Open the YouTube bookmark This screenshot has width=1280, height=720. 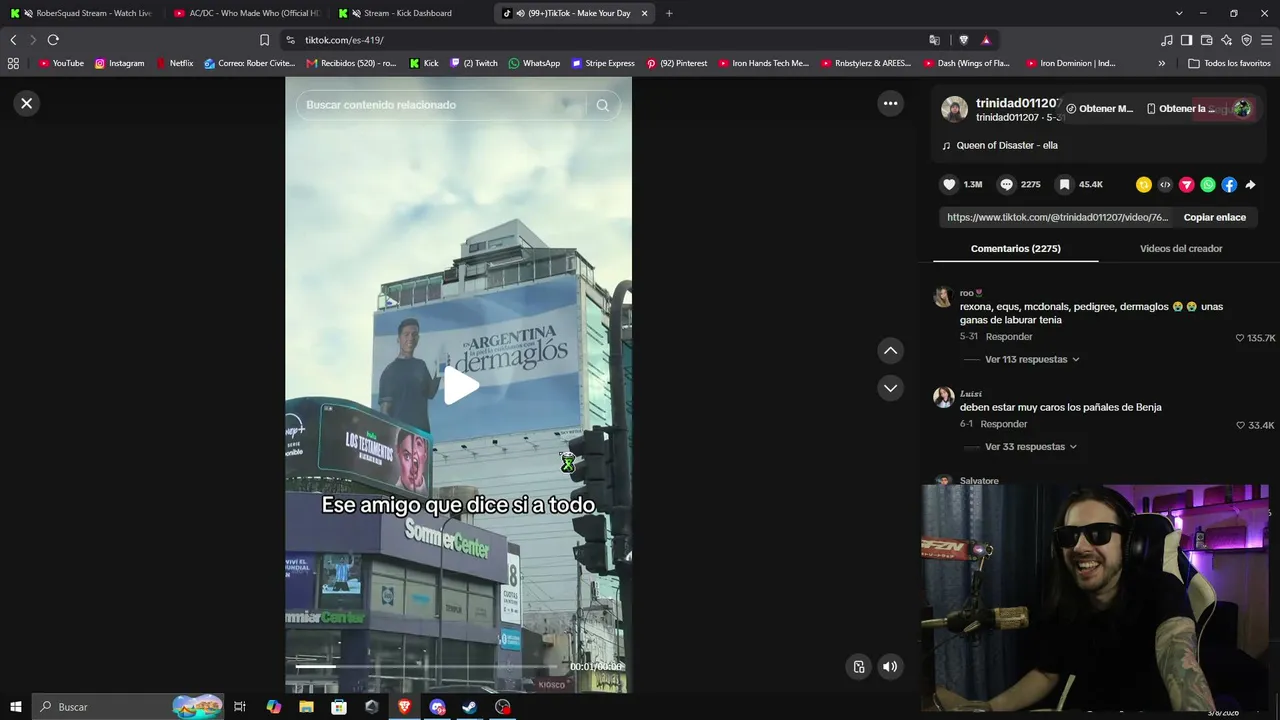click(x=61, y=63)
